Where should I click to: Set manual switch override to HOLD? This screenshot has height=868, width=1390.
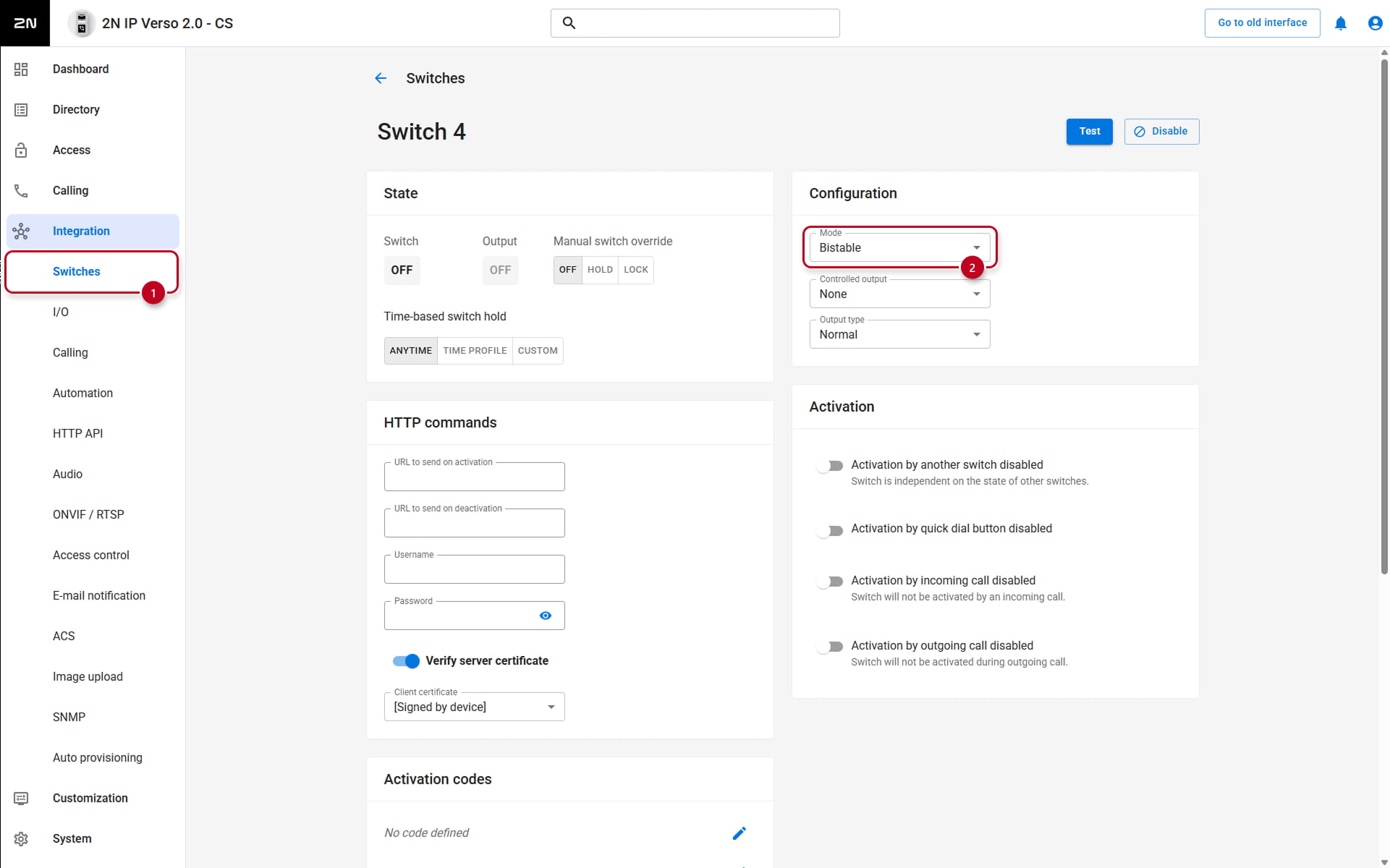click(x=600, y=270)
